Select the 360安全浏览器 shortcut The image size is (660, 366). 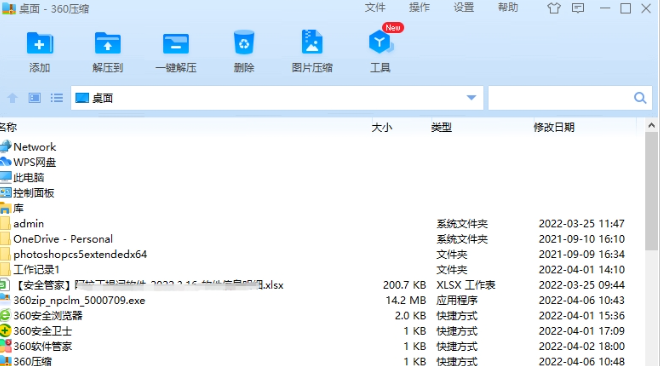[41, 316]
